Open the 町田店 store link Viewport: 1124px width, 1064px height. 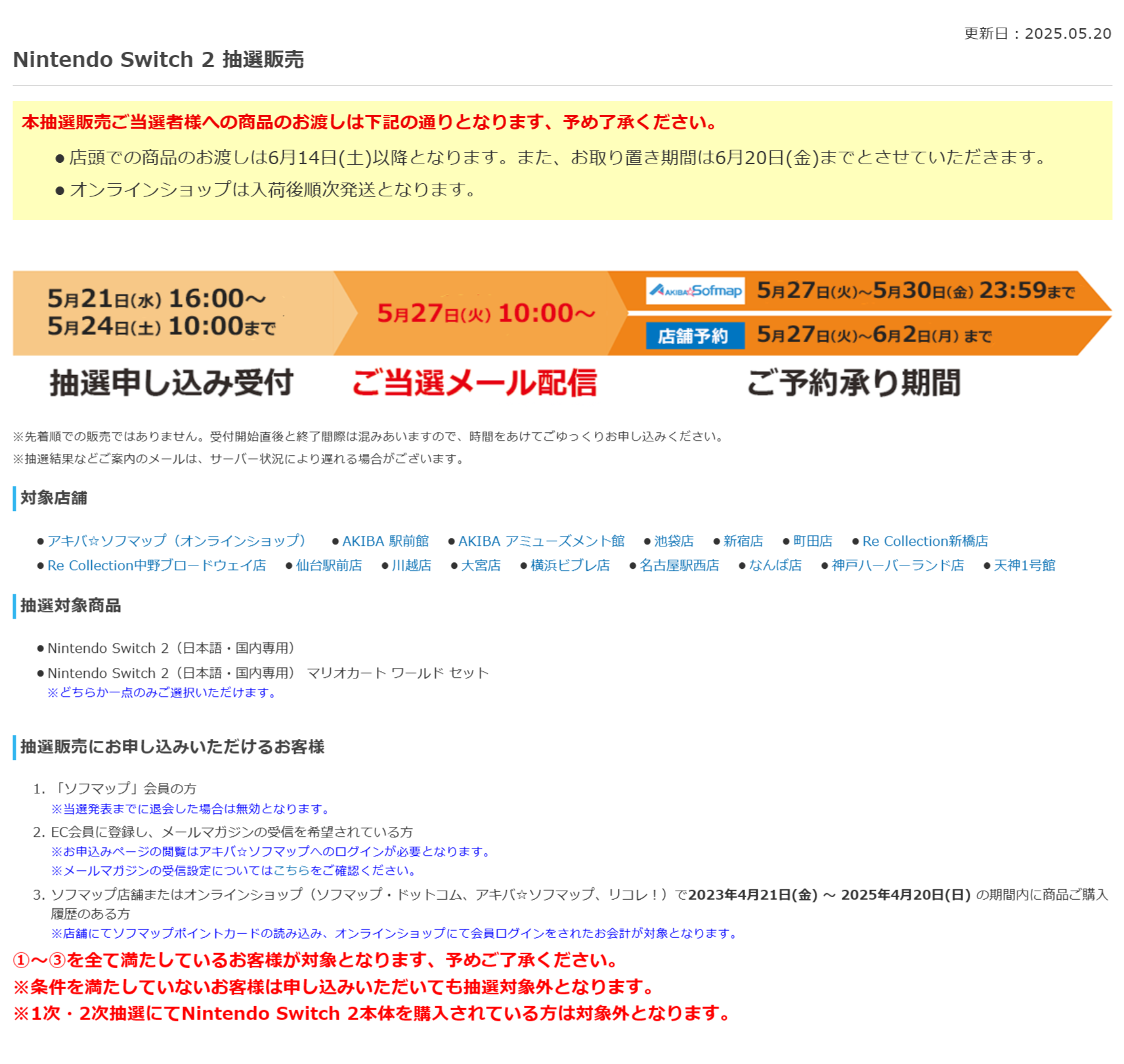pos(812,541)
